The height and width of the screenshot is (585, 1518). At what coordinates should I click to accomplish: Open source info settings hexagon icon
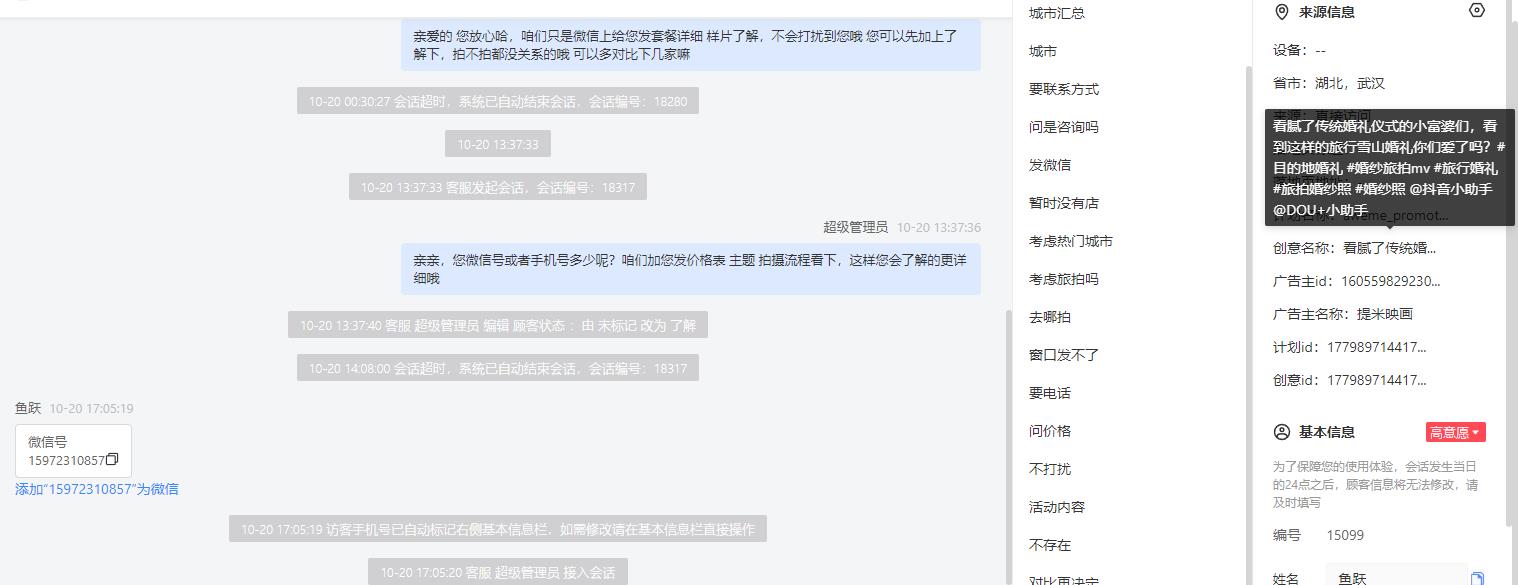(x=1477, y=10)
